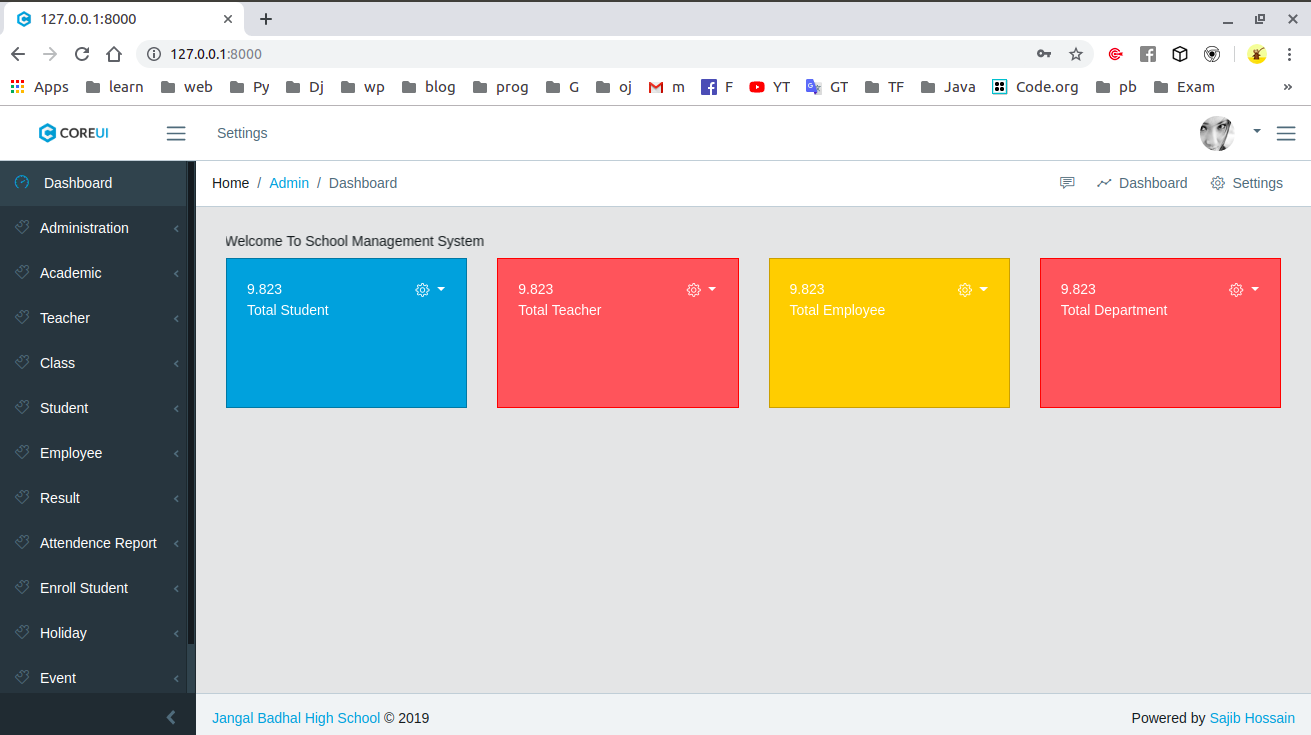Open the user avatar dropdown
The height and width of the screenshot is (735, 1311).
[x=1216, y=132]
